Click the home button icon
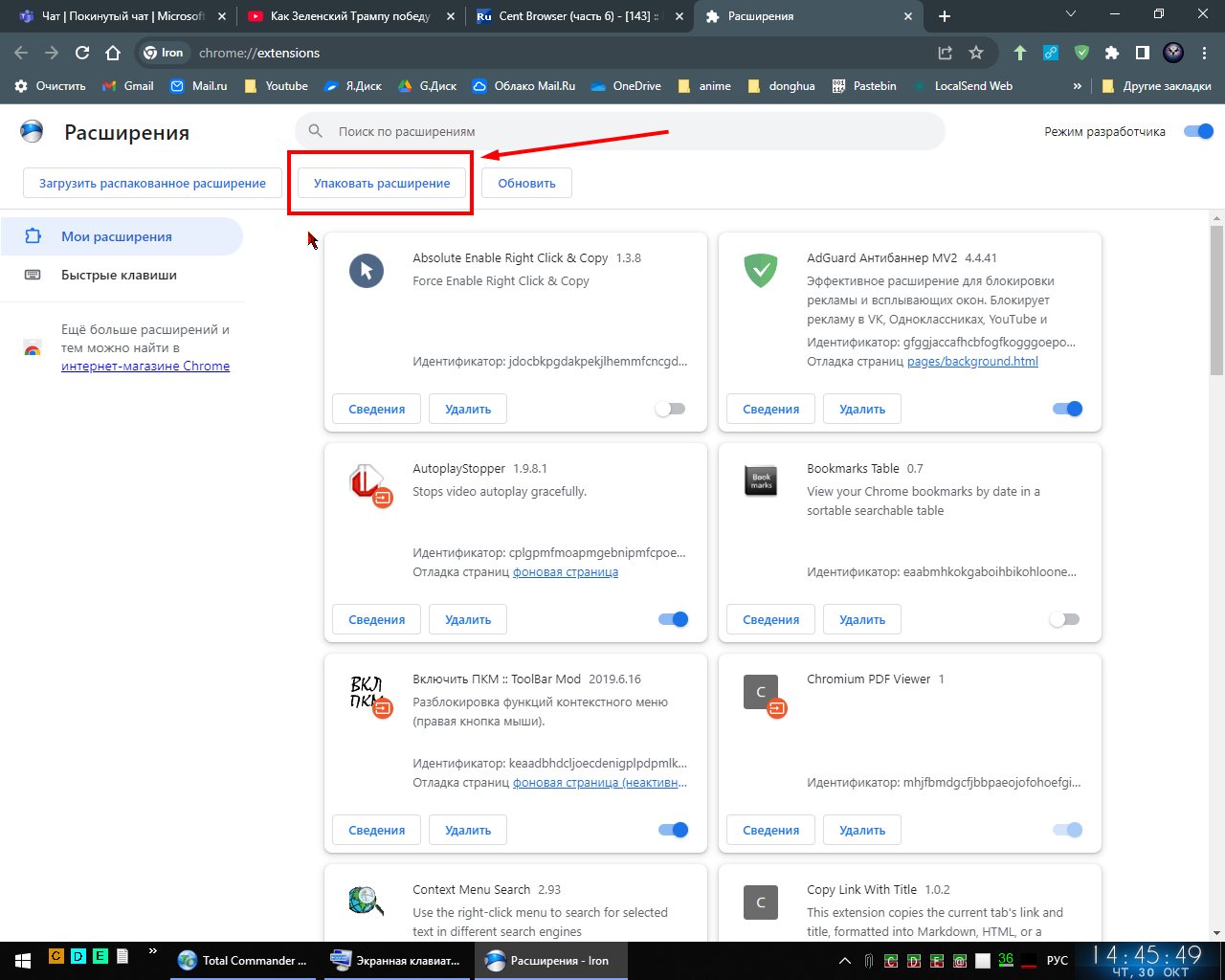The image size is (1225, 980). 113,53
